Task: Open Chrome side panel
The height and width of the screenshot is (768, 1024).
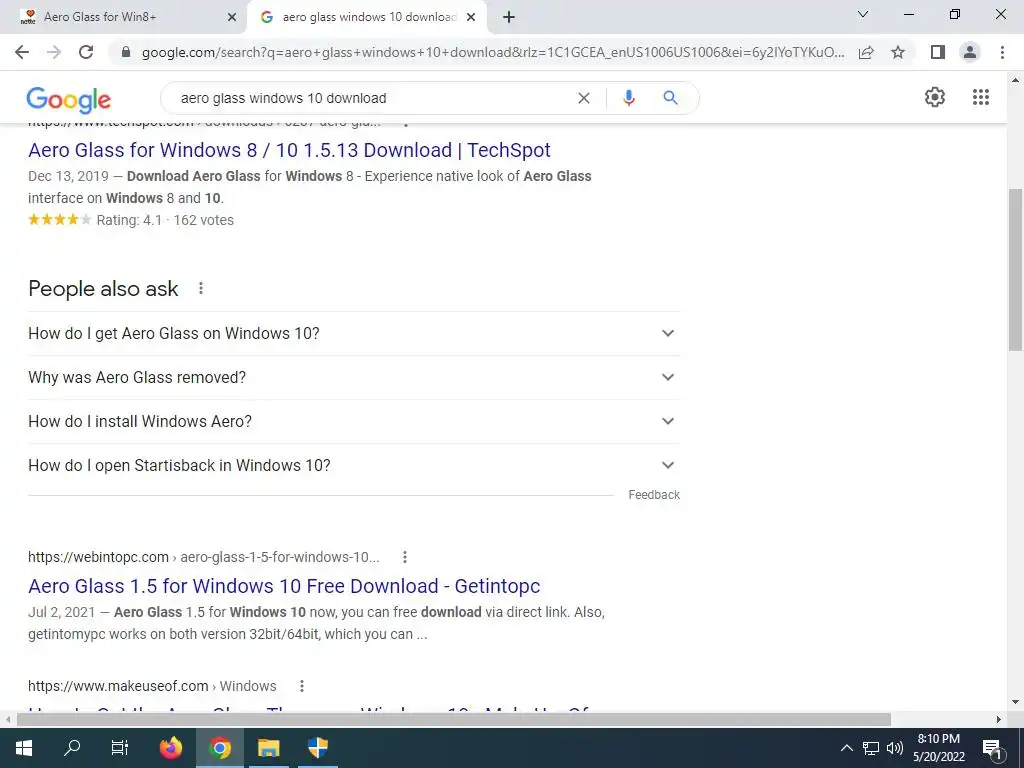Action: point(938,52)
